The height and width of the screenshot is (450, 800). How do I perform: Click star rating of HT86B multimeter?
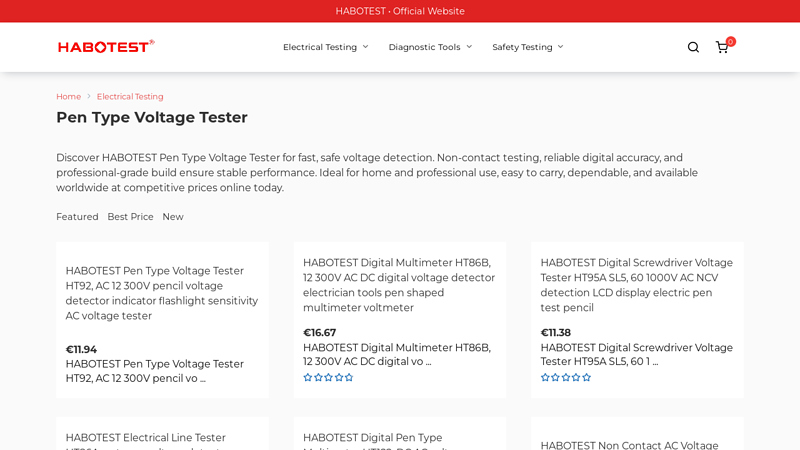(x=328, y=378)
